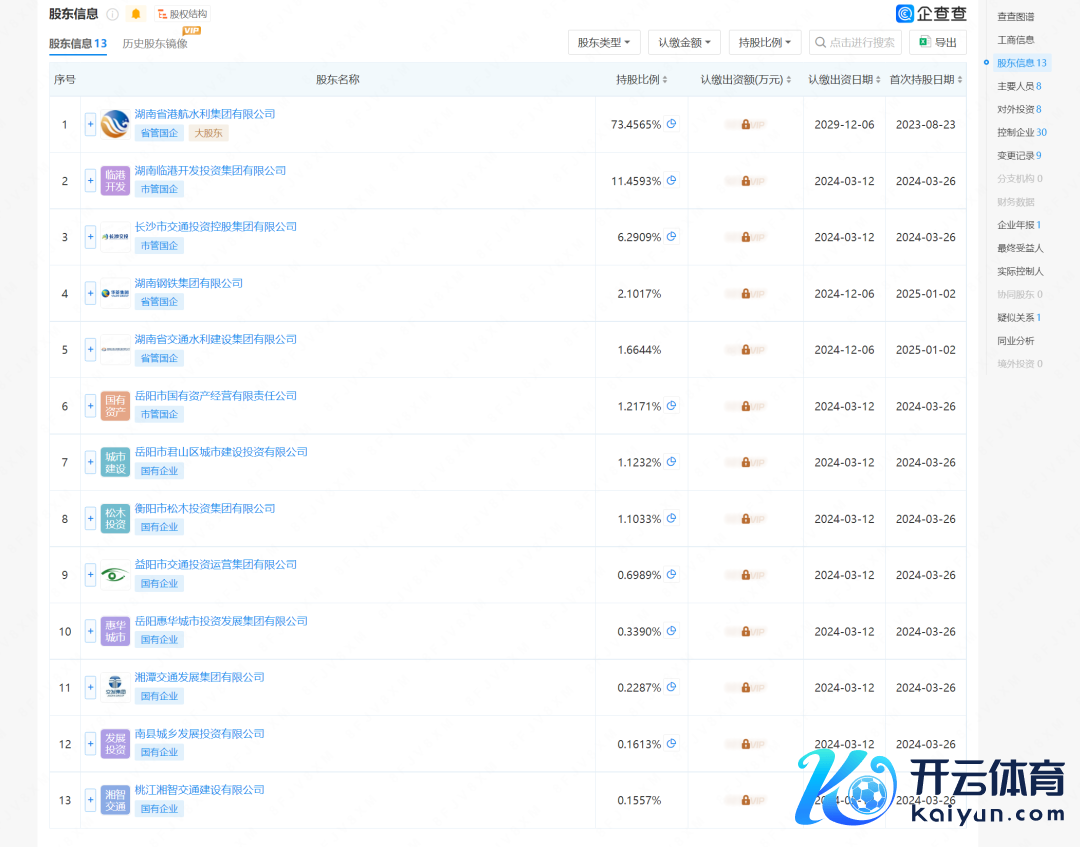Open the 股东类型 dropdown filter
The width and height of the screenshot is (1080, 847).
(x=604, y=42)
